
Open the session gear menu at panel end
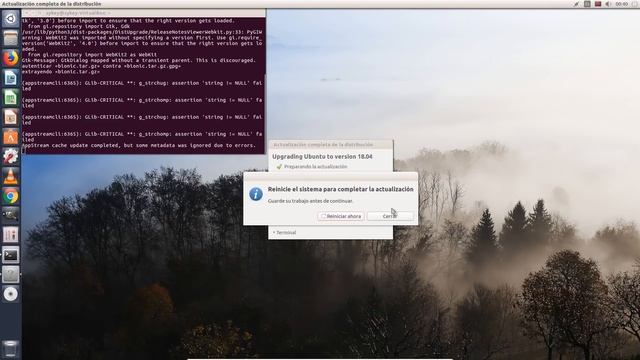[634, 4]
